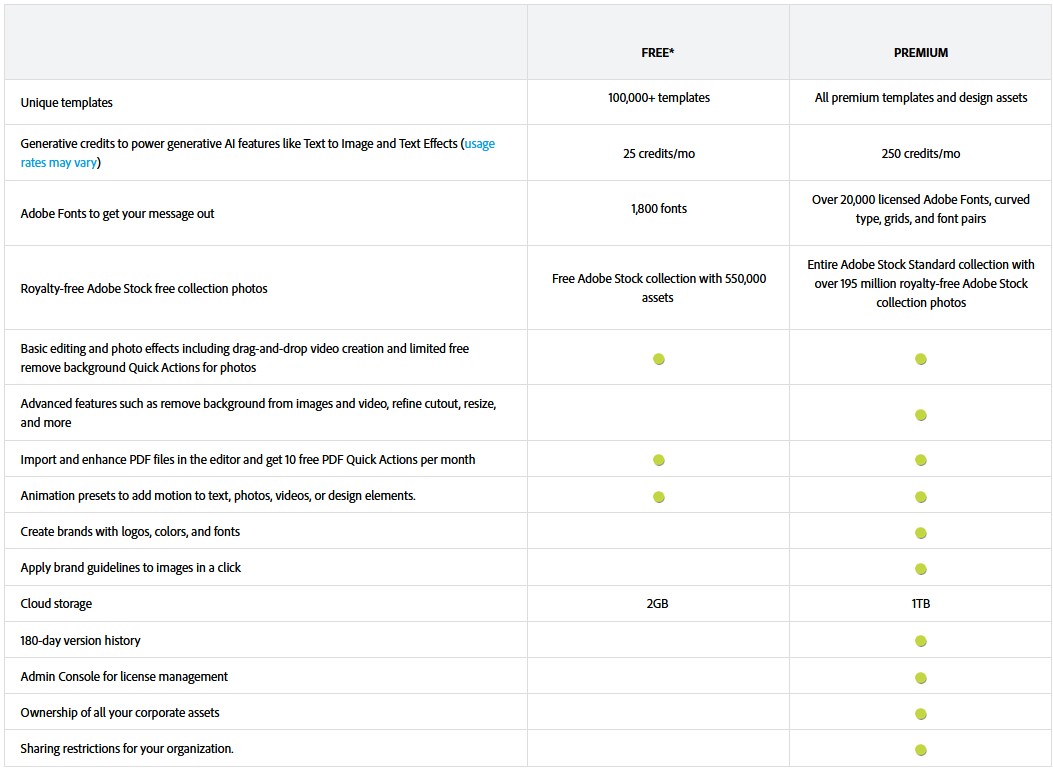The image size is (1053, 770).
Task: Click the PREMIUM column header
Action: tap(921, 53)
